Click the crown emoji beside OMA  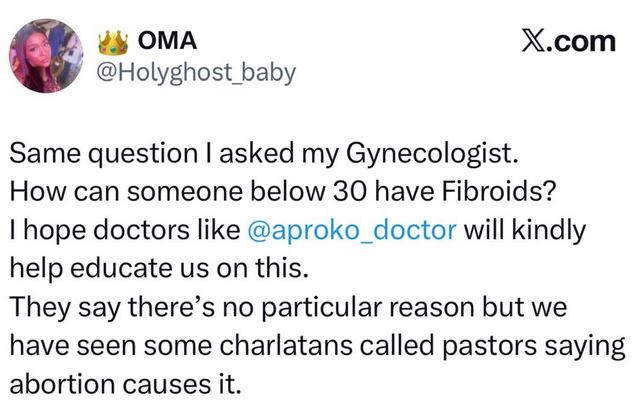(x=112, y=41)
